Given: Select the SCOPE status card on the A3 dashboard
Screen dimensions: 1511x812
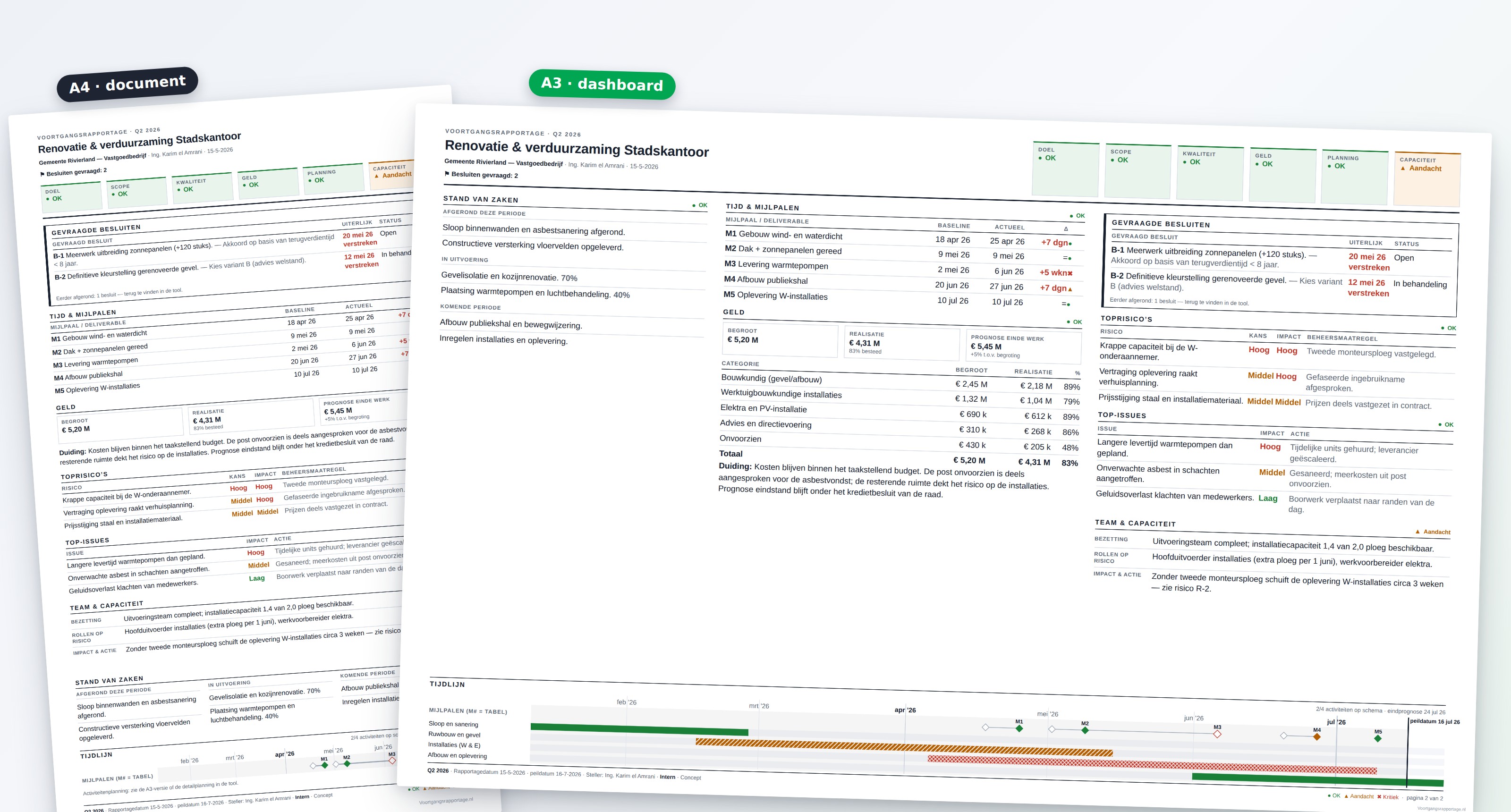Looking at the screenshot, I should click(1137, 171).
